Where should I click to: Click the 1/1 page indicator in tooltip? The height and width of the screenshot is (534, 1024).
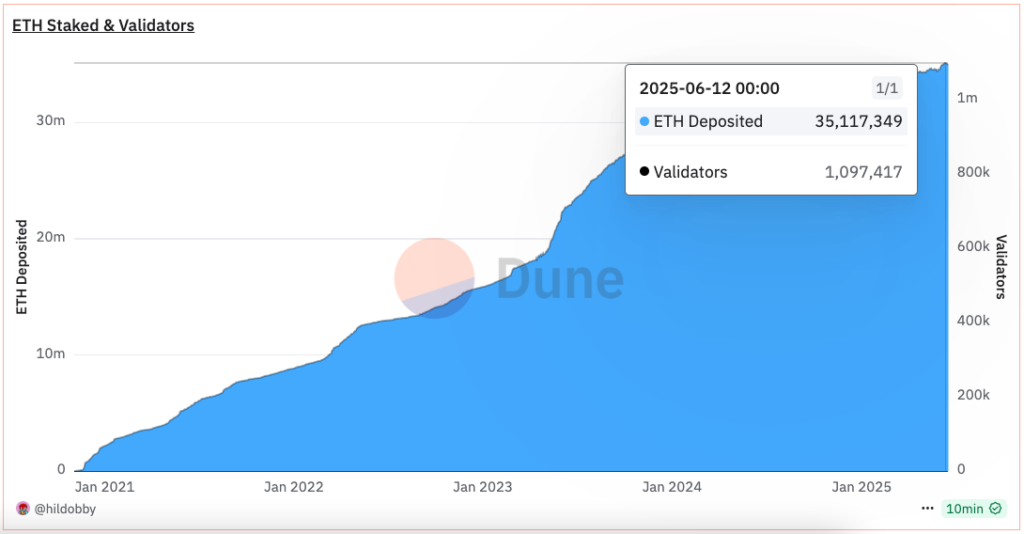(887, 89)
